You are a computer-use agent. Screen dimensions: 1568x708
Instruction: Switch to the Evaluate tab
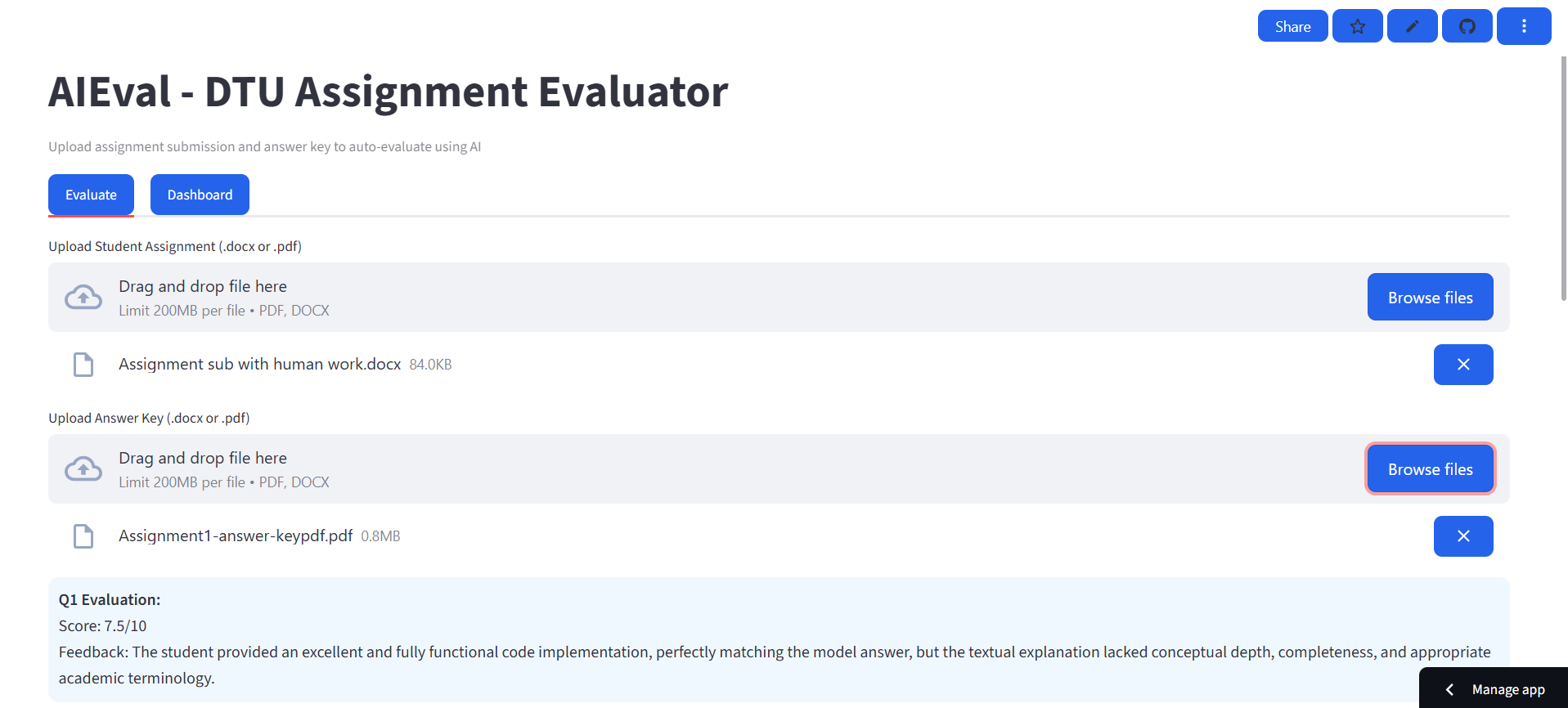91,195
